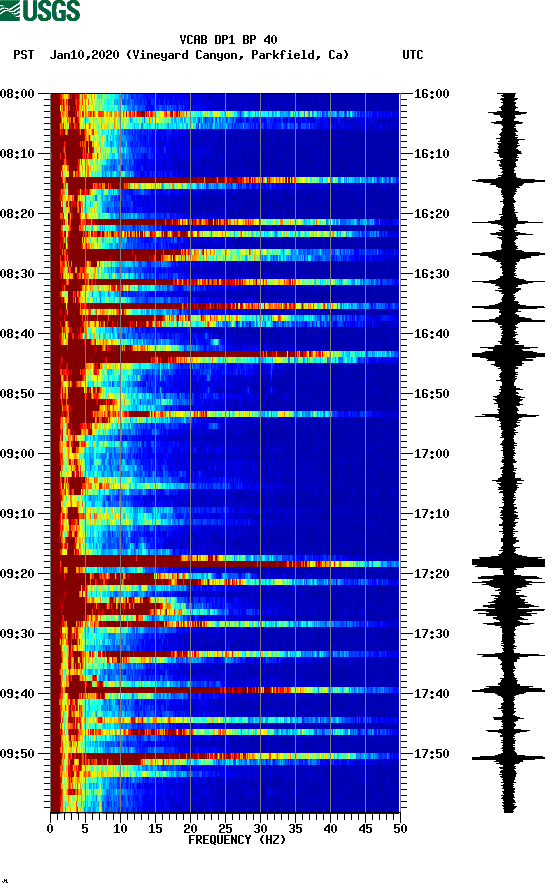Click the 16:40 UTC time label

[x=431, y=333]
